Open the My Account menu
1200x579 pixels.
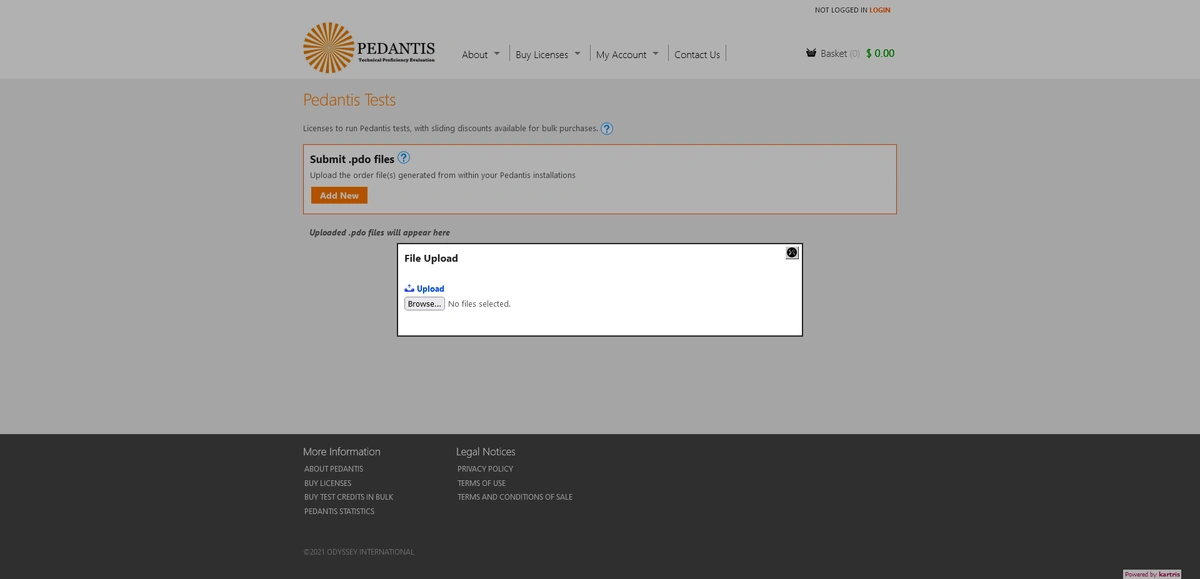click(x=621, y=54)
